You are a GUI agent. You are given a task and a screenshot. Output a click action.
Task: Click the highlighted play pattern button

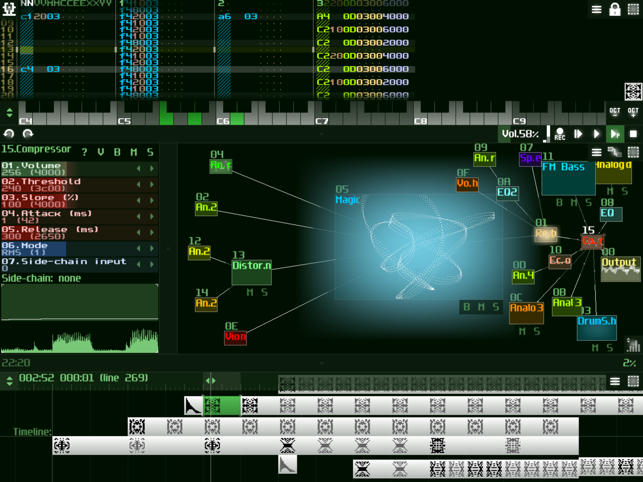click(615, 134)
